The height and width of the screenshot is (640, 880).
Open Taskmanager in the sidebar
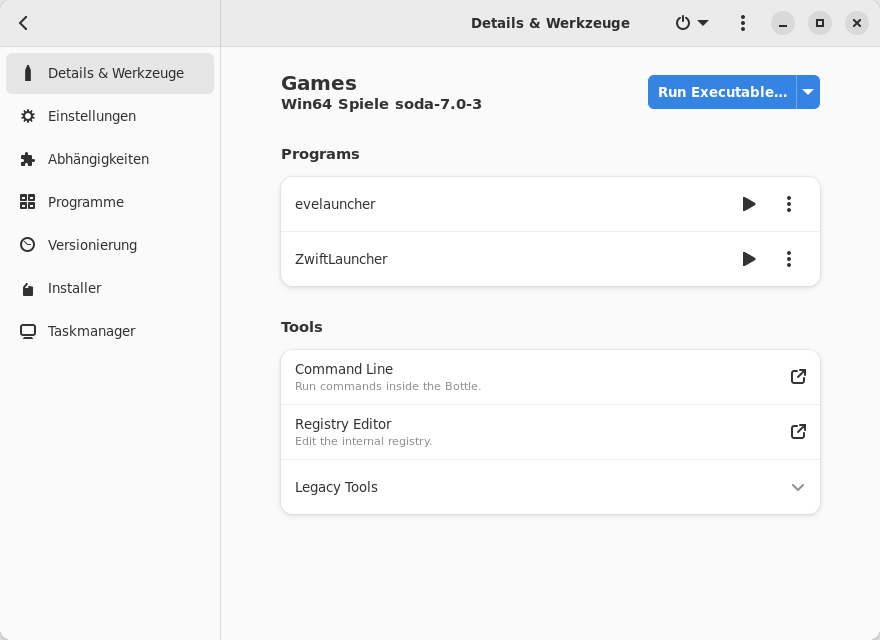click(x=110, y=331)
